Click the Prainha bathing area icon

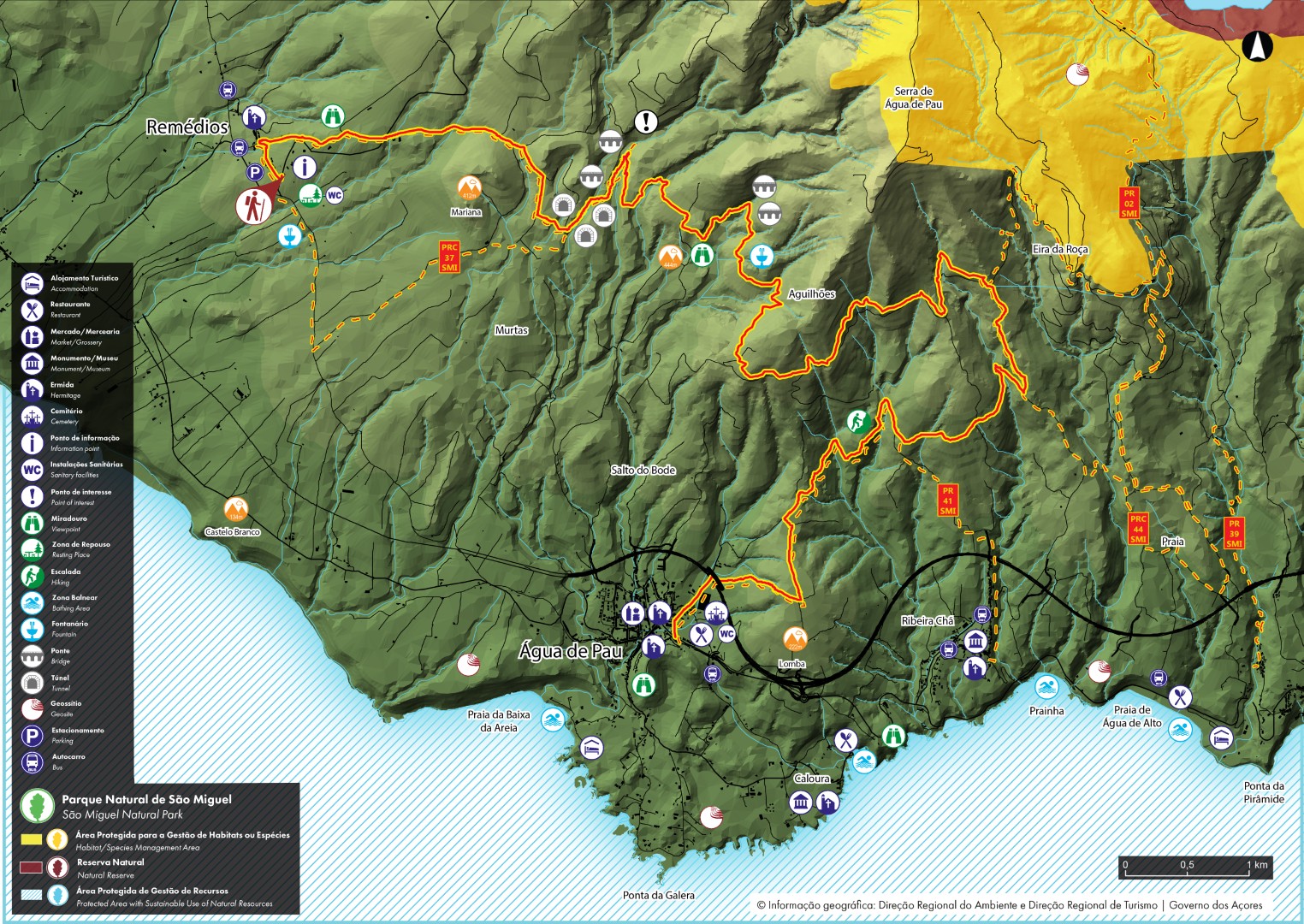tap(1046, 687)
